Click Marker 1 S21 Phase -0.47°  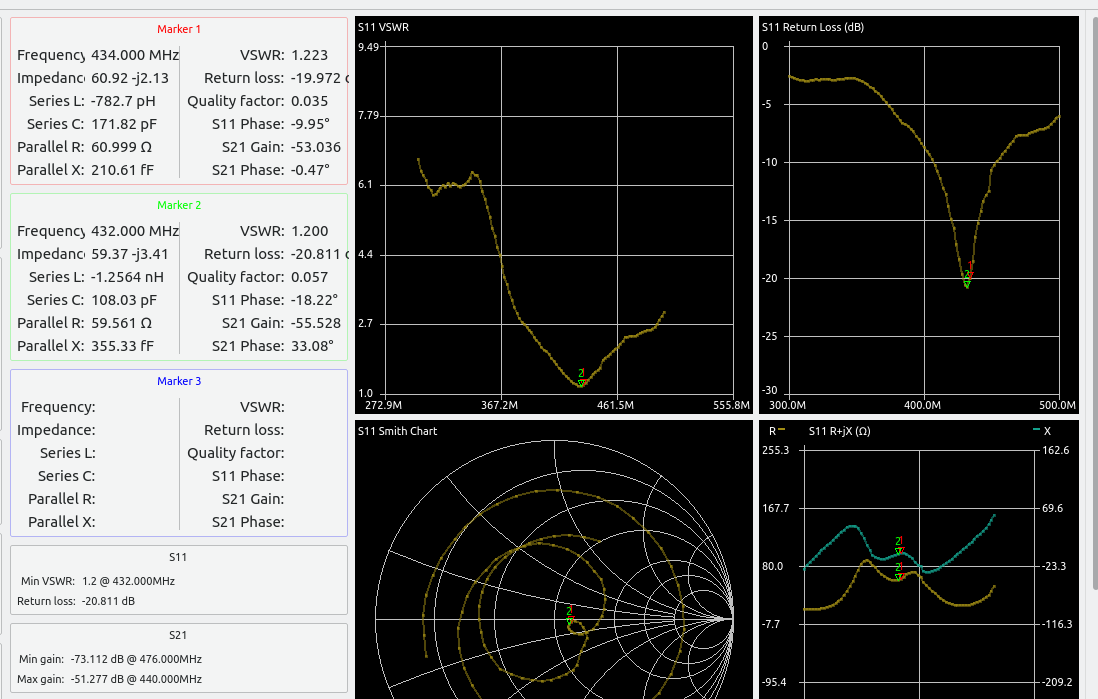[310, 170]
